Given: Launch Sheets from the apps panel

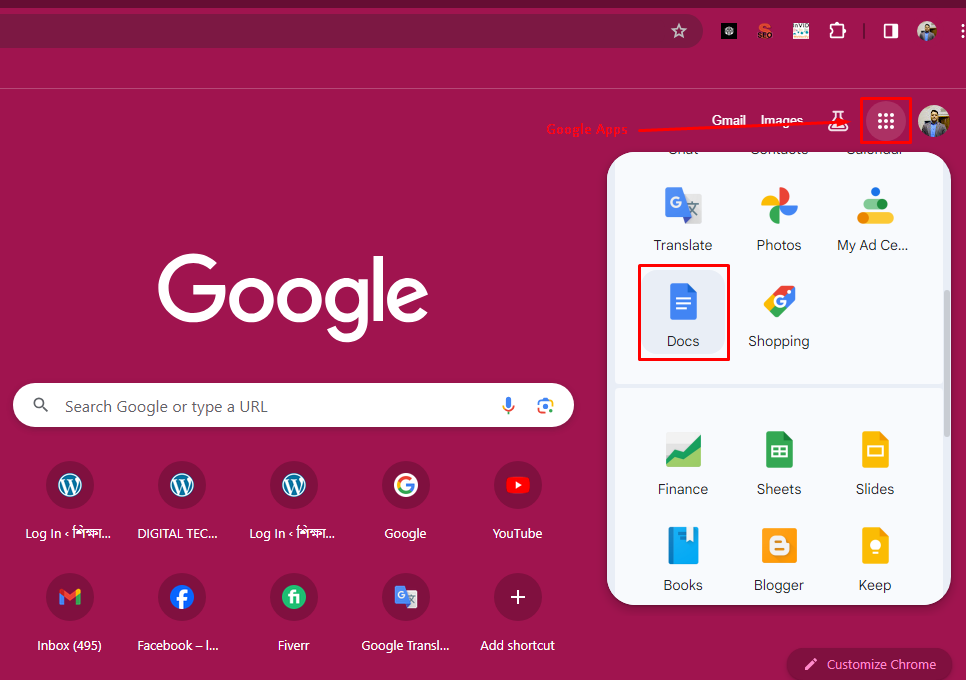Looking at the screenshot, I should point(779,463).
